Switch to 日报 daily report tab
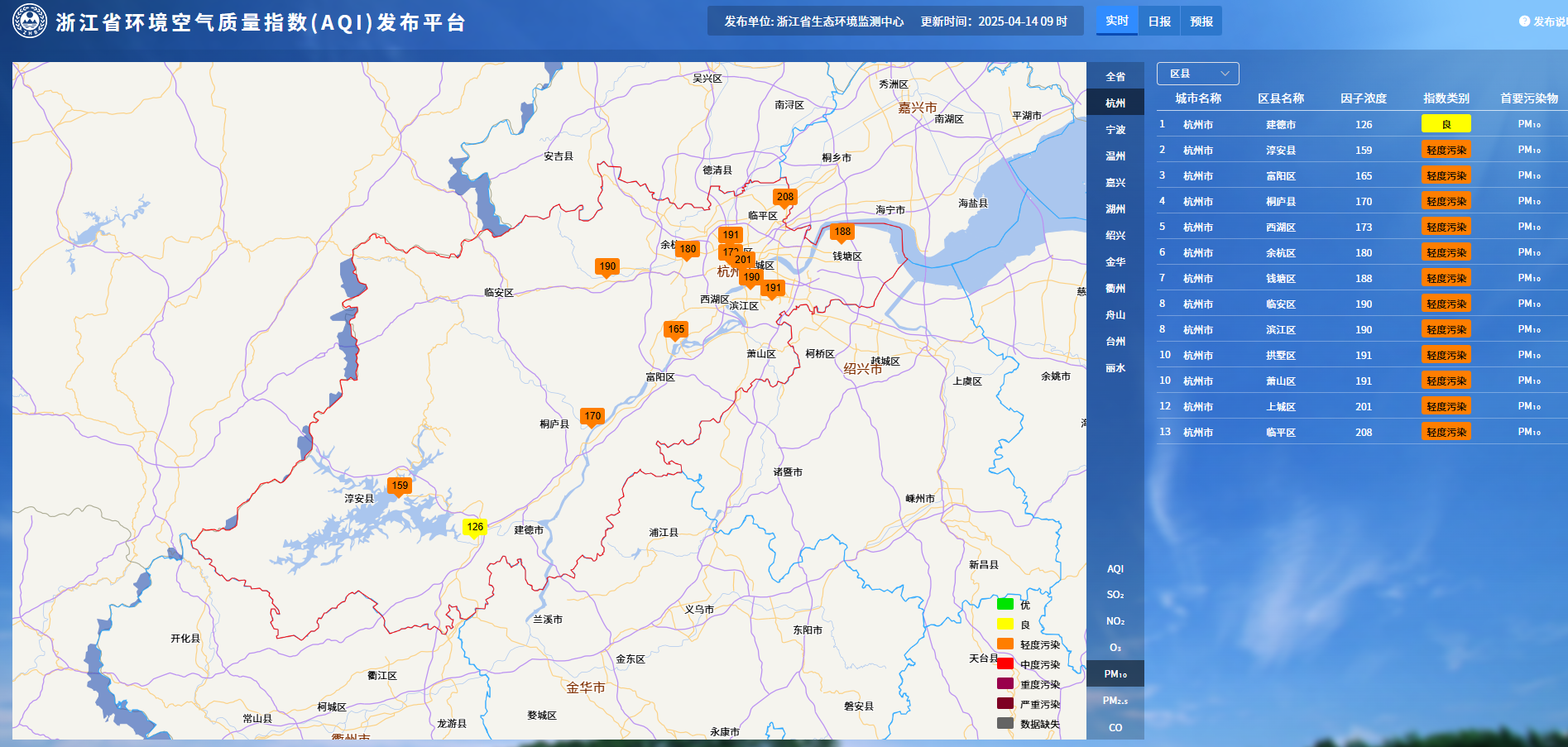The height and width of the screenshot is (747, 1568). 1159,22
